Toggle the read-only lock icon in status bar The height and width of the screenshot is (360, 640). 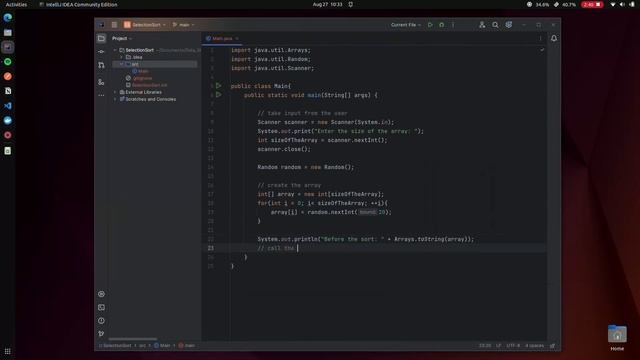[552, 346]
